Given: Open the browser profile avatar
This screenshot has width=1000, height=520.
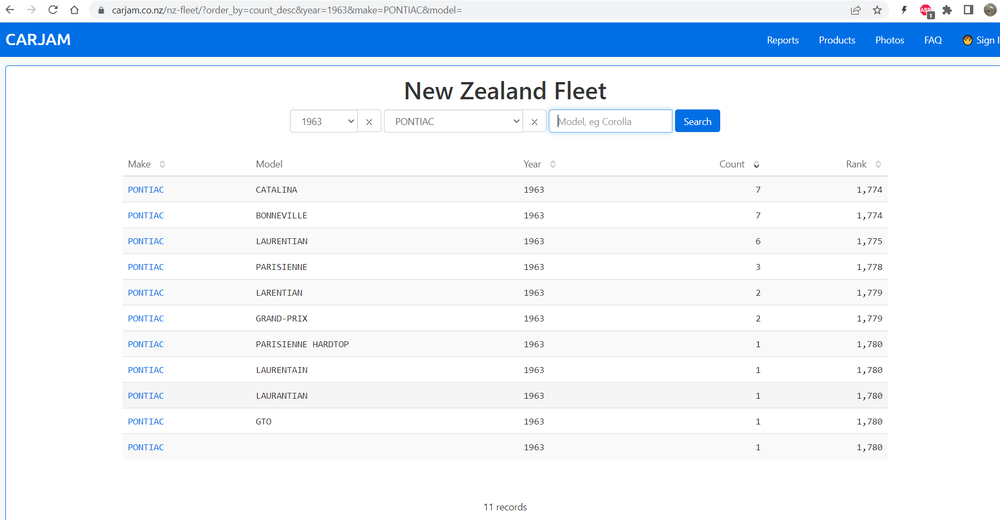Looking at the screenshot, I should [x=990, y=10].
